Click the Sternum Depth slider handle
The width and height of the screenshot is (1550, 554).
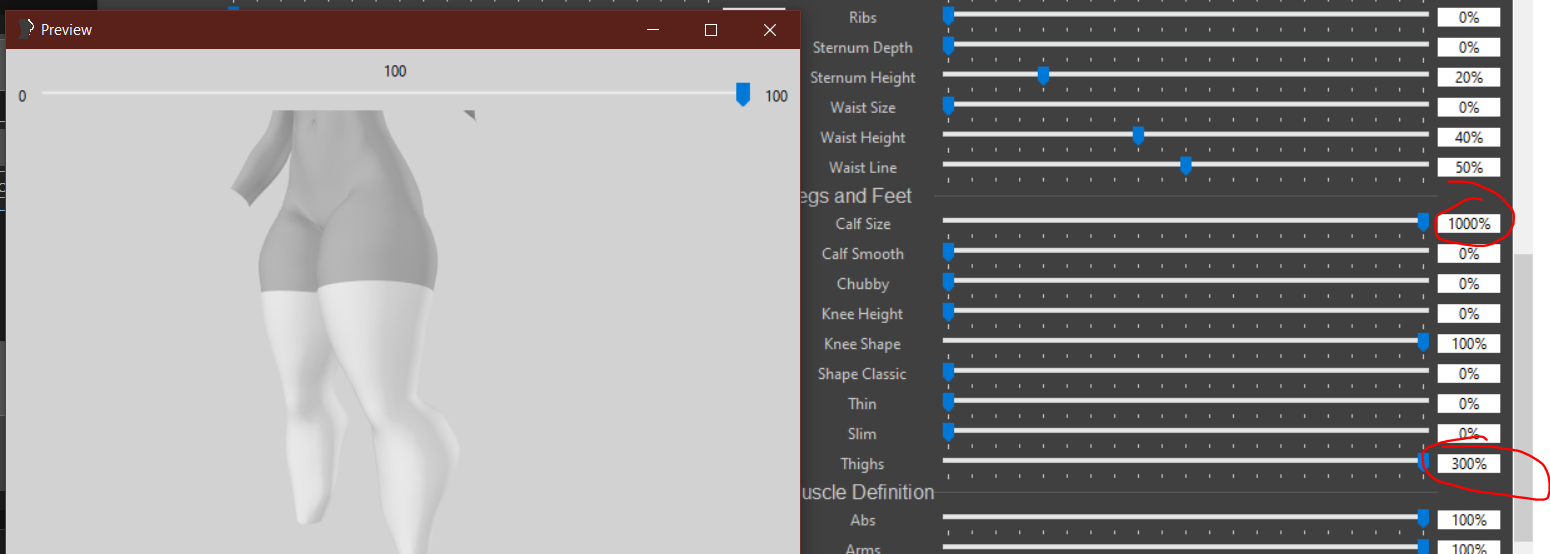point(948,45)
